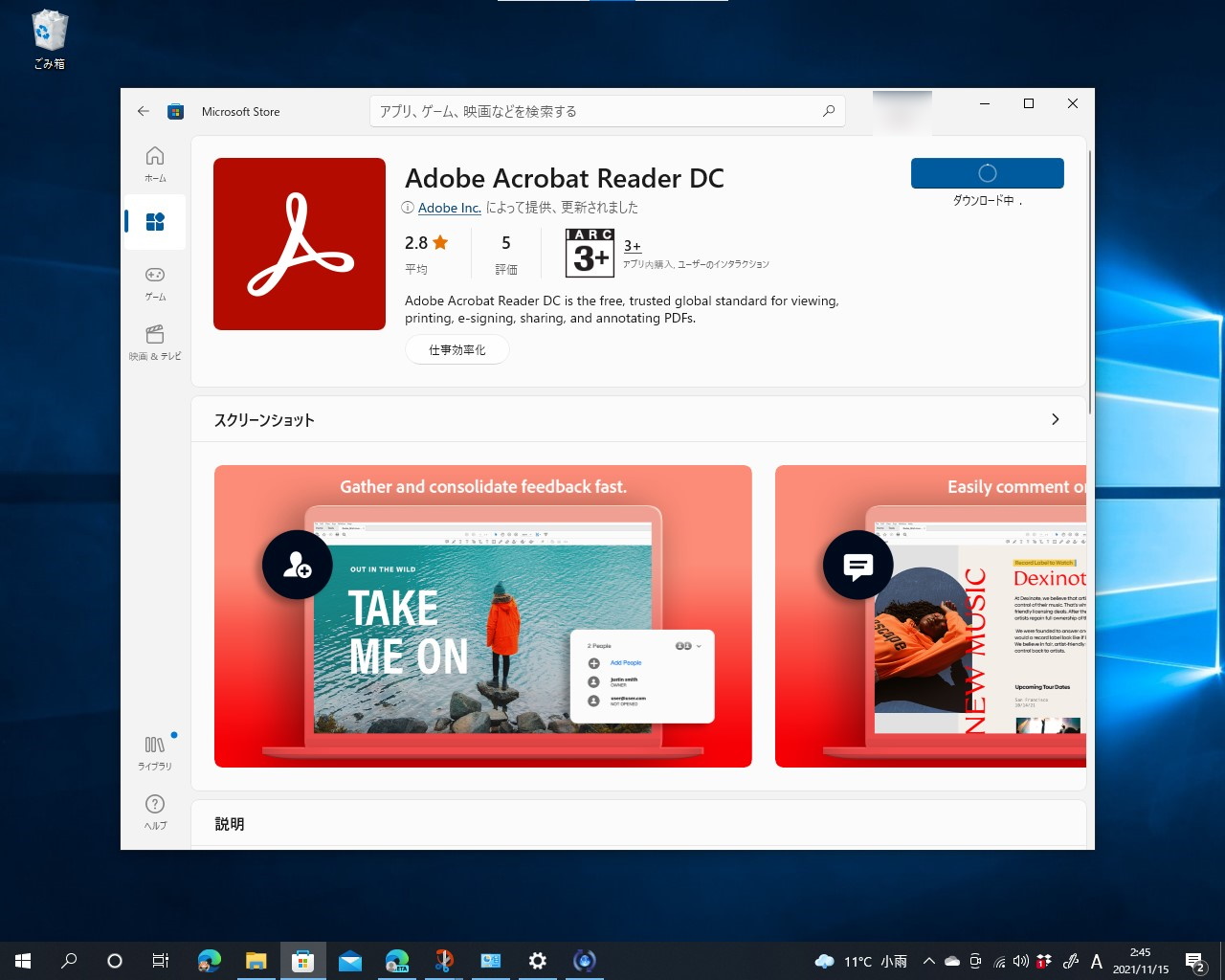The image size is (1225, 980).
Task: Click the Microsoft Store logo in the header
Action: [175, 111]
